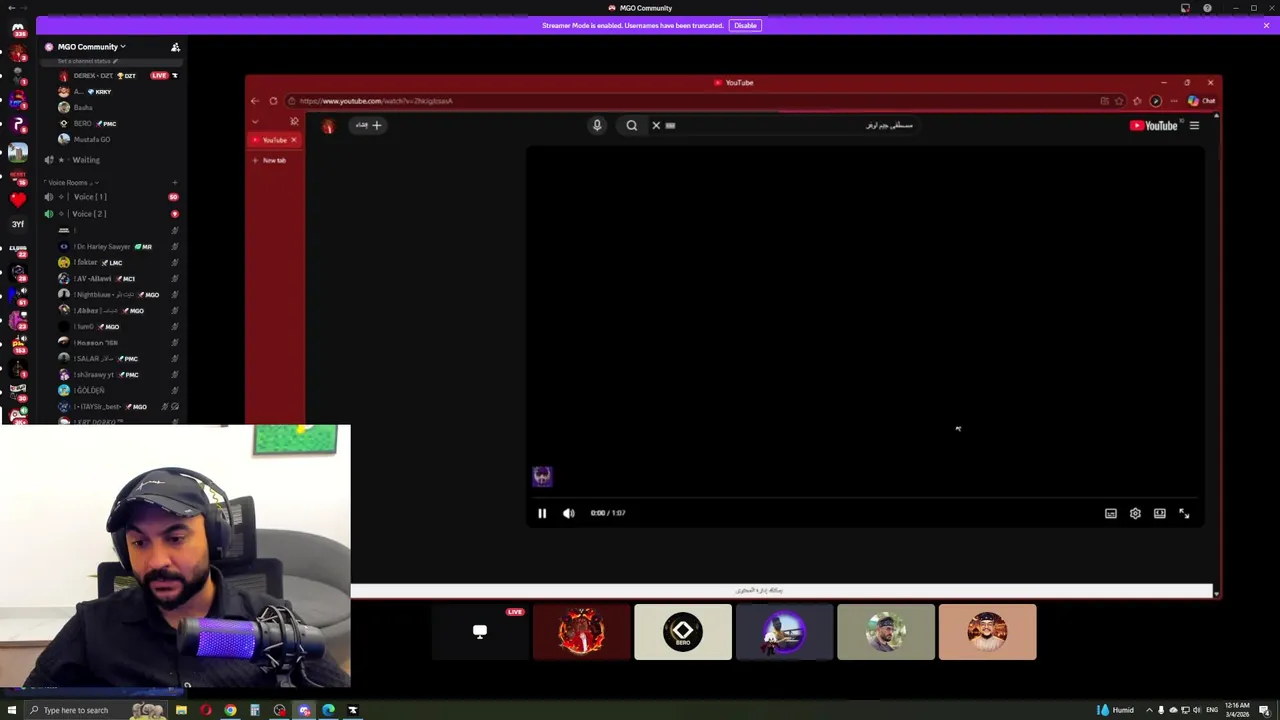Select the rightmost bearded participant tile

pos(987,632)
